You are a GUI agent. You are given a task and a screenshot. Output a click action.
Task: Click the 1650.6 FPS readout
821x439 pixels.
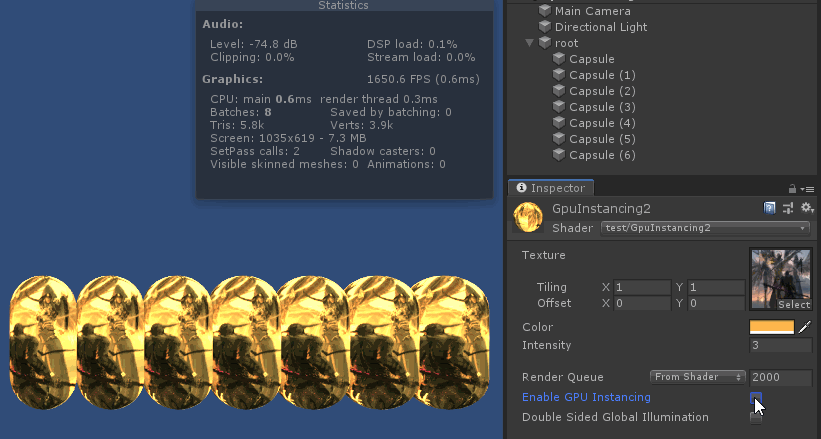click(423, 79)
